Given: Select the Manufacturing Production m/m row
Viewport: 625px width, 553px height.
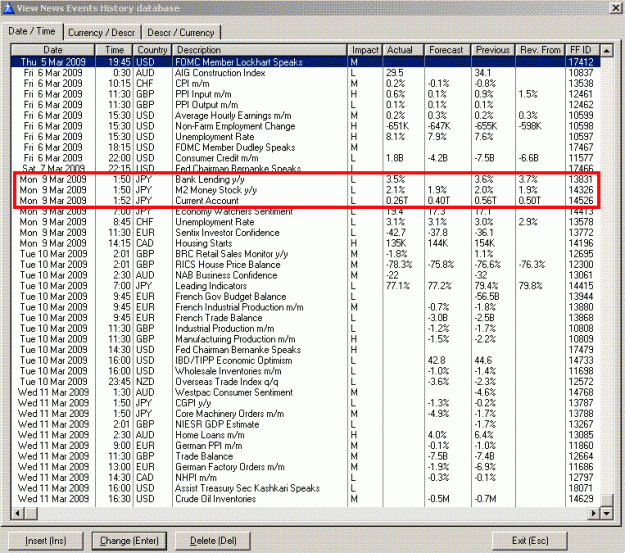Looking at the screenshot, I should [x=306, y=339].
